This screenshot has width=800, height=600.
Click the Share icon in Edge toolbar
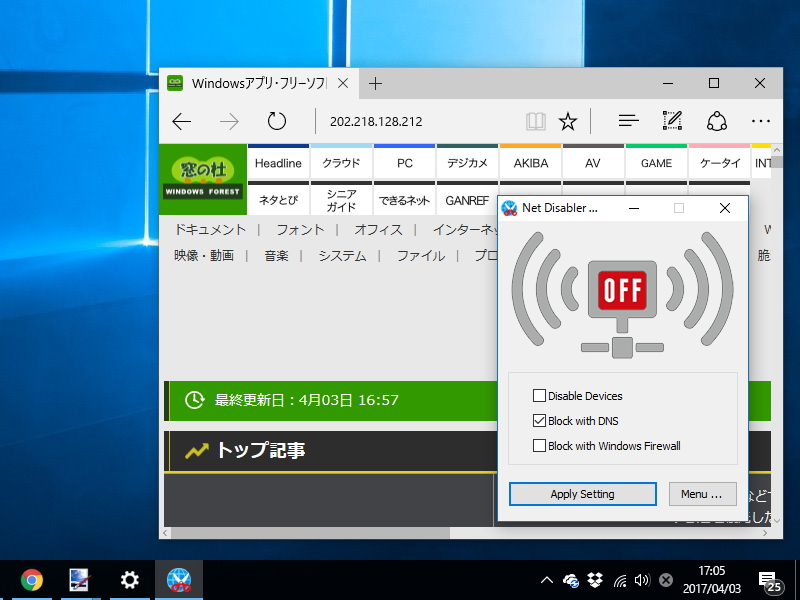pyautogui.click(x=718, y=120)
